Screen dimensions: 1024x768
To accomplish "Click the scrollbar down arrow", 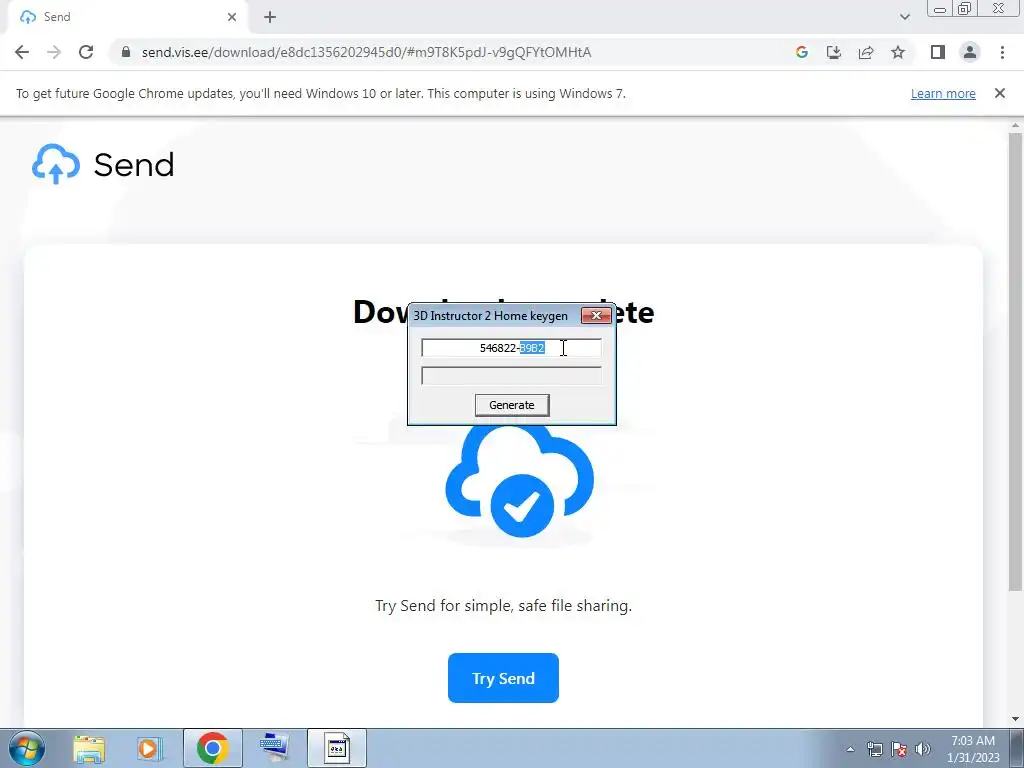I will point(1015,720).
